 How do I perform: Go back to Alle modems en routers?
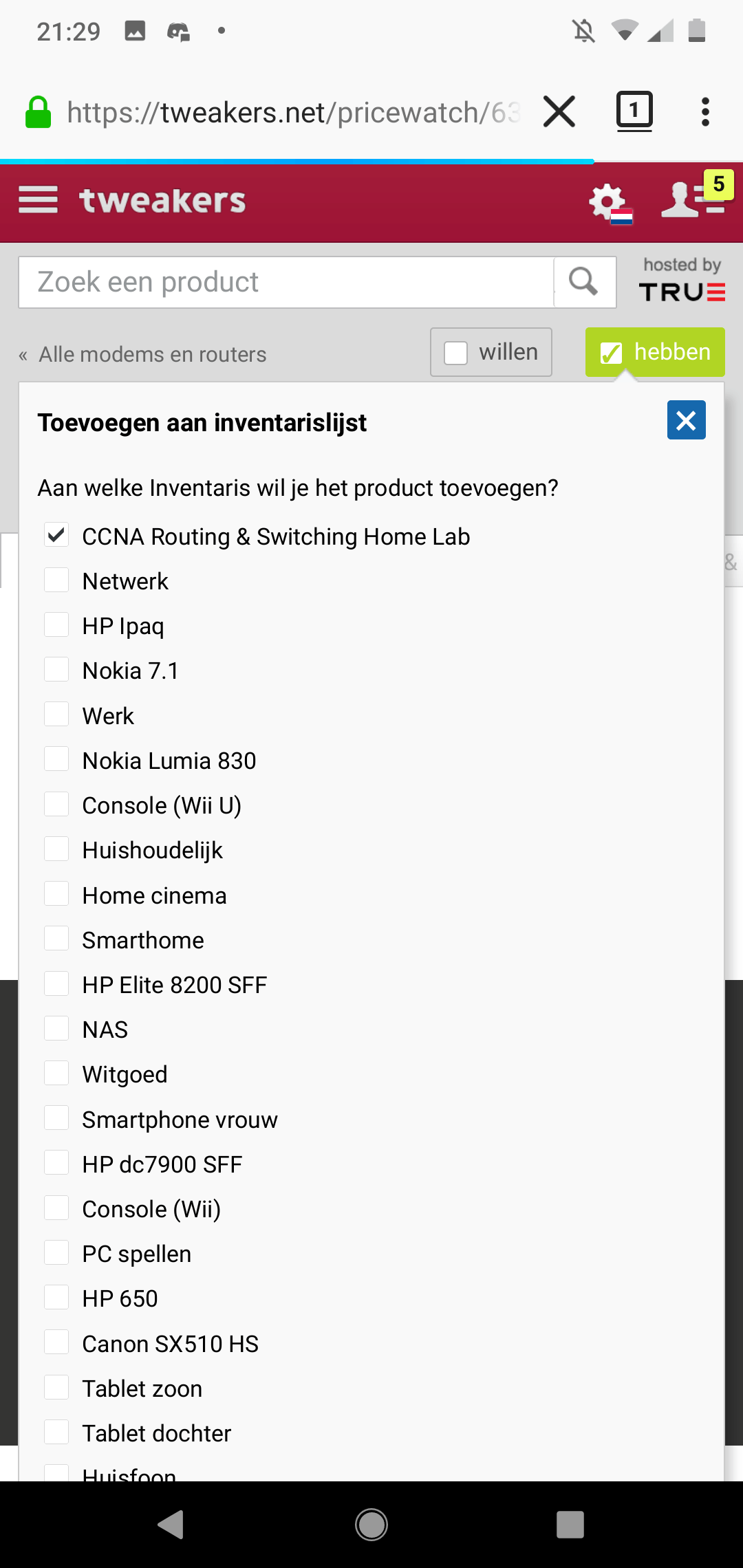(x=152, y=354)
